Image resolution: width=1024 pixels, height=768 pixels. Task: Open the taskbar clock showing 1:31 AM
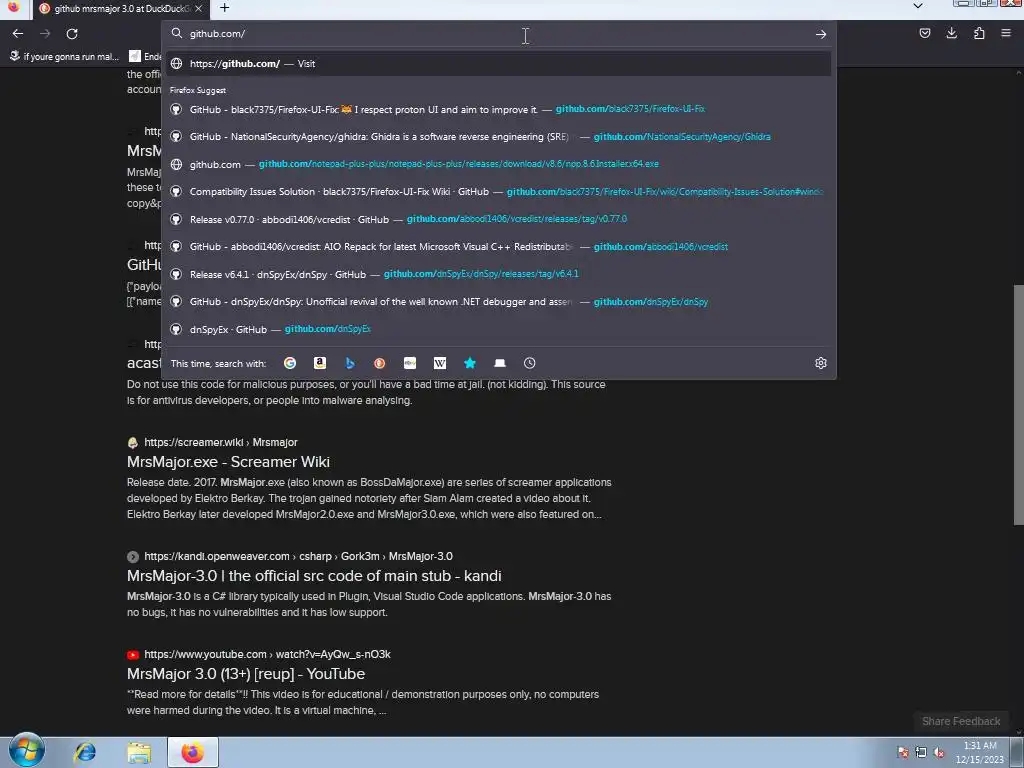pyautogui.click(x=980, y=752)
